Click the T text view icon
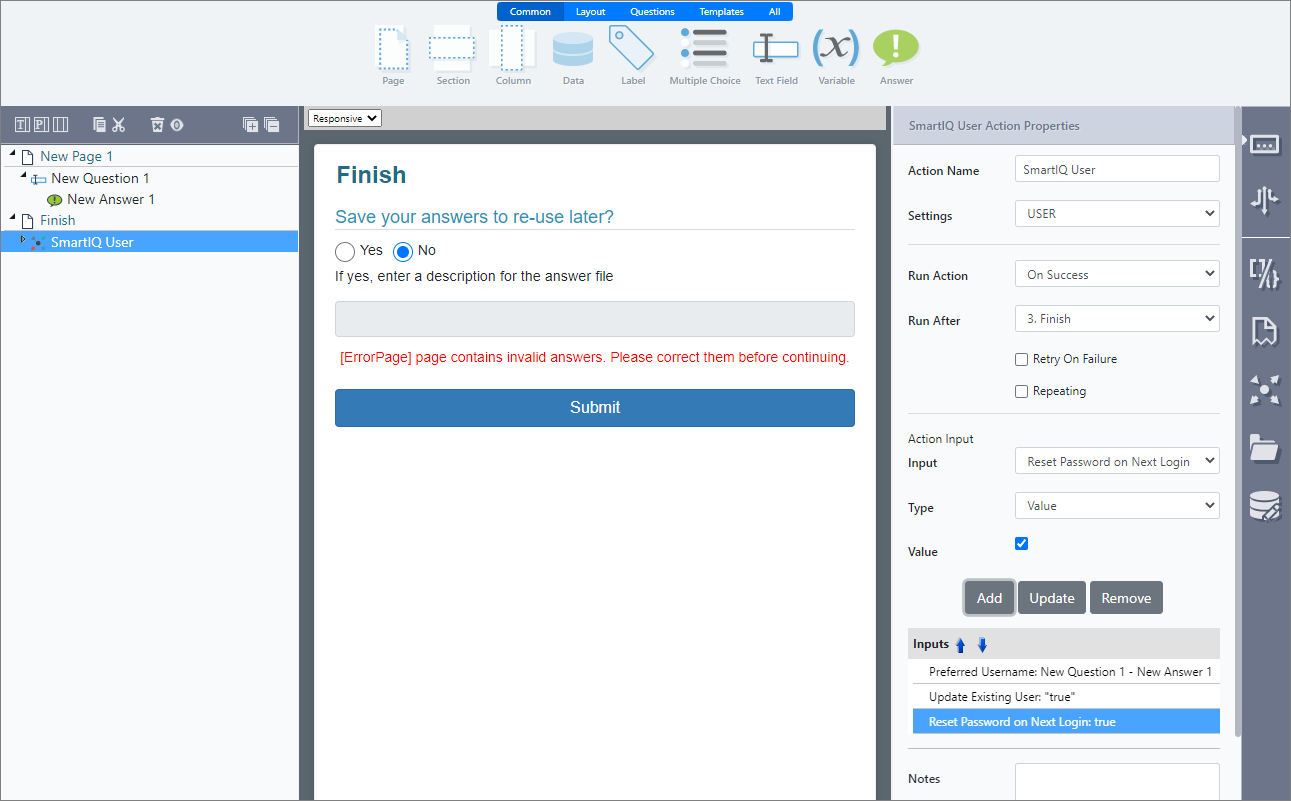Image resolution: width=1291 pixels, height=801 pixels. (x=22, y=125)
